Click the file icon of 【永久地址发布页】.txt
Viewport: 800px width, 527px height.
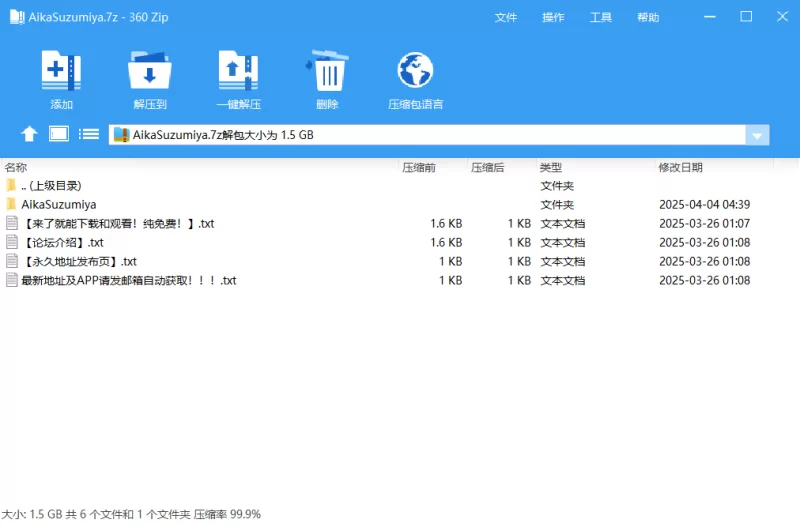(x=12, y=261)
